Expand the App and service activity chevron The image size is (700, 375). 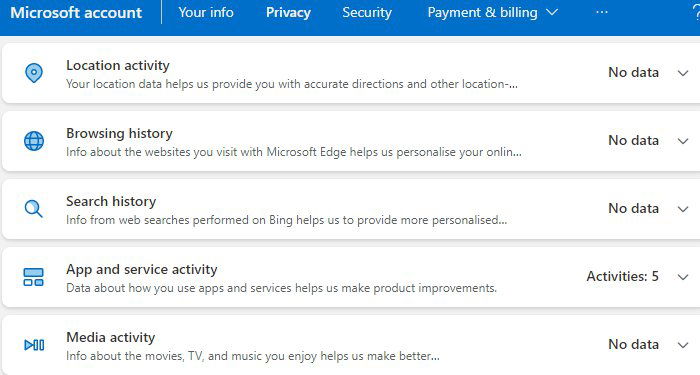pyautogui.click(x=683, y=277)
